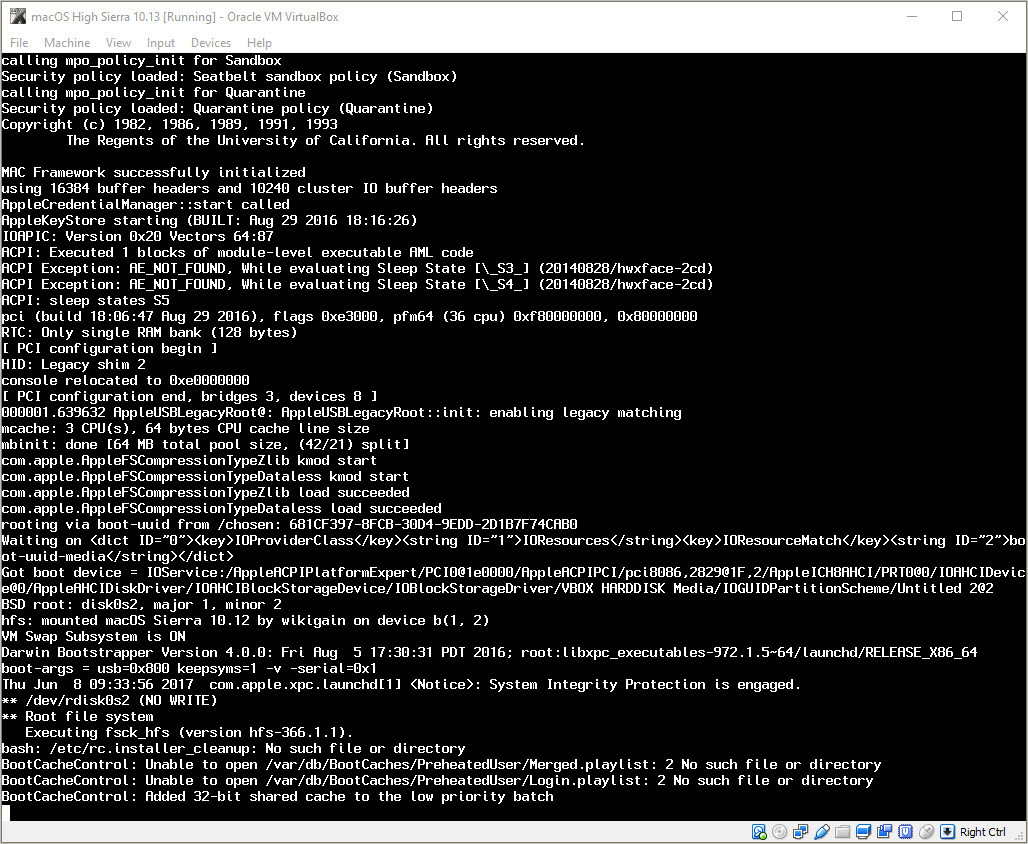
Task: Click the 'RTC: Only single RAM bank' line
Action: pos(149,332)
